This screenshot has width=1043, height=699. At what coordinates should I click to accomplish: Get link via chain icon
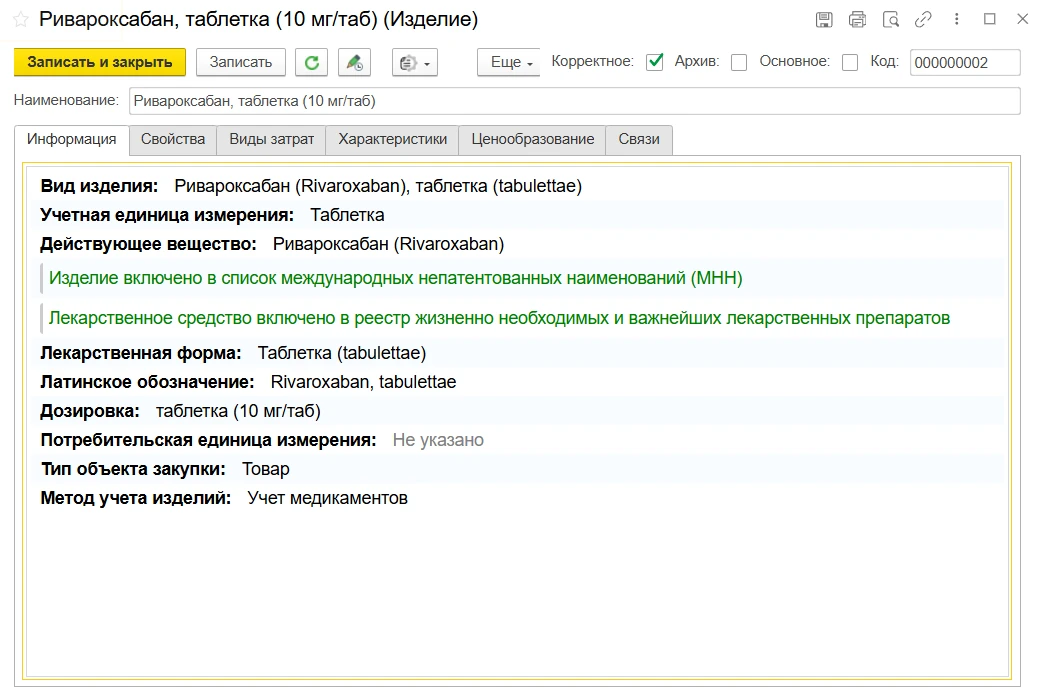tap(923, 20)
